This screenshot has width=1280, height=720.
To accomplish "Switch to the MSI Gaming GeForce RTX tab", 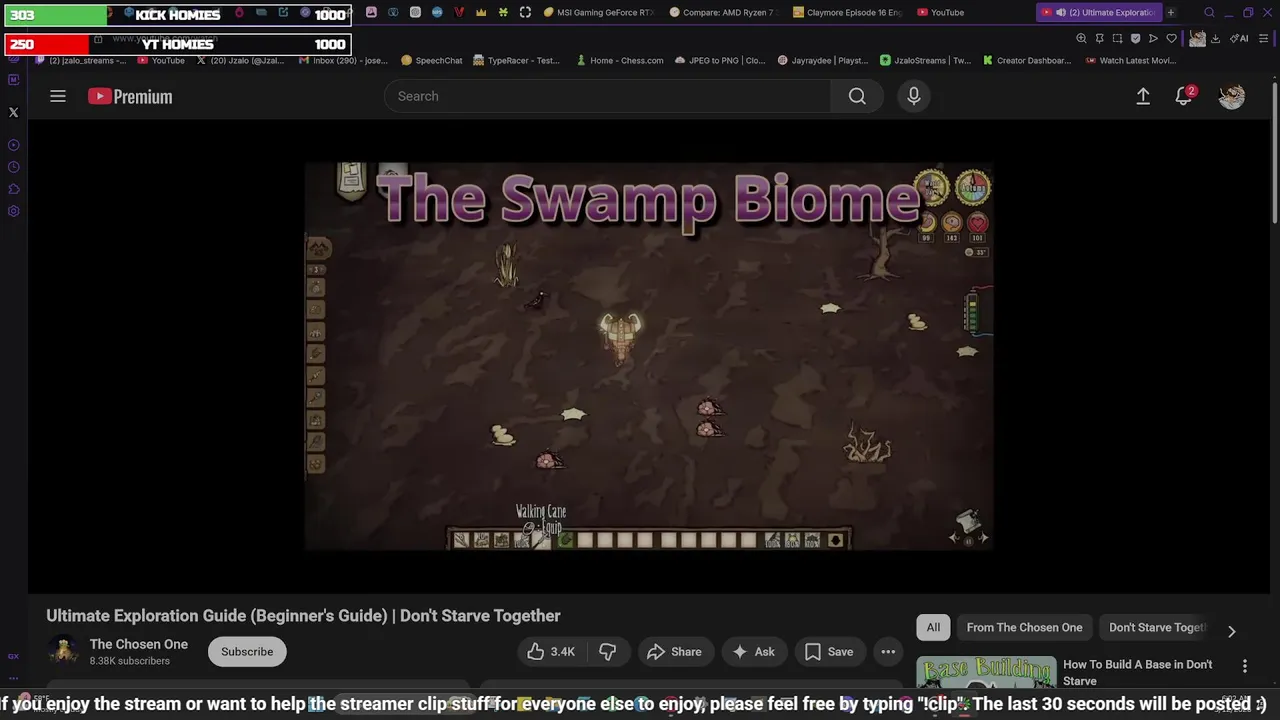I will click(x=600, y=13).
